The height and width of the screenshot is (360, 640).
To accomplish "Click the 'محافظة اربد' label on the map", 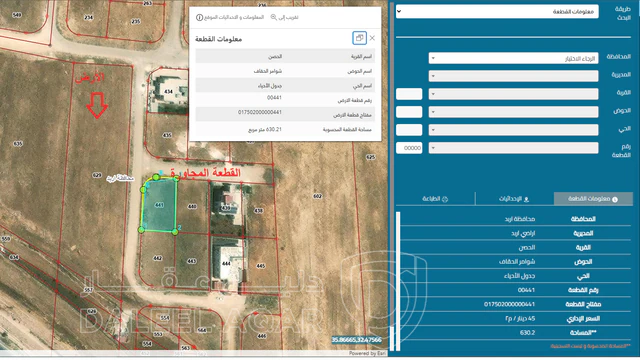I will click(120, 178).
